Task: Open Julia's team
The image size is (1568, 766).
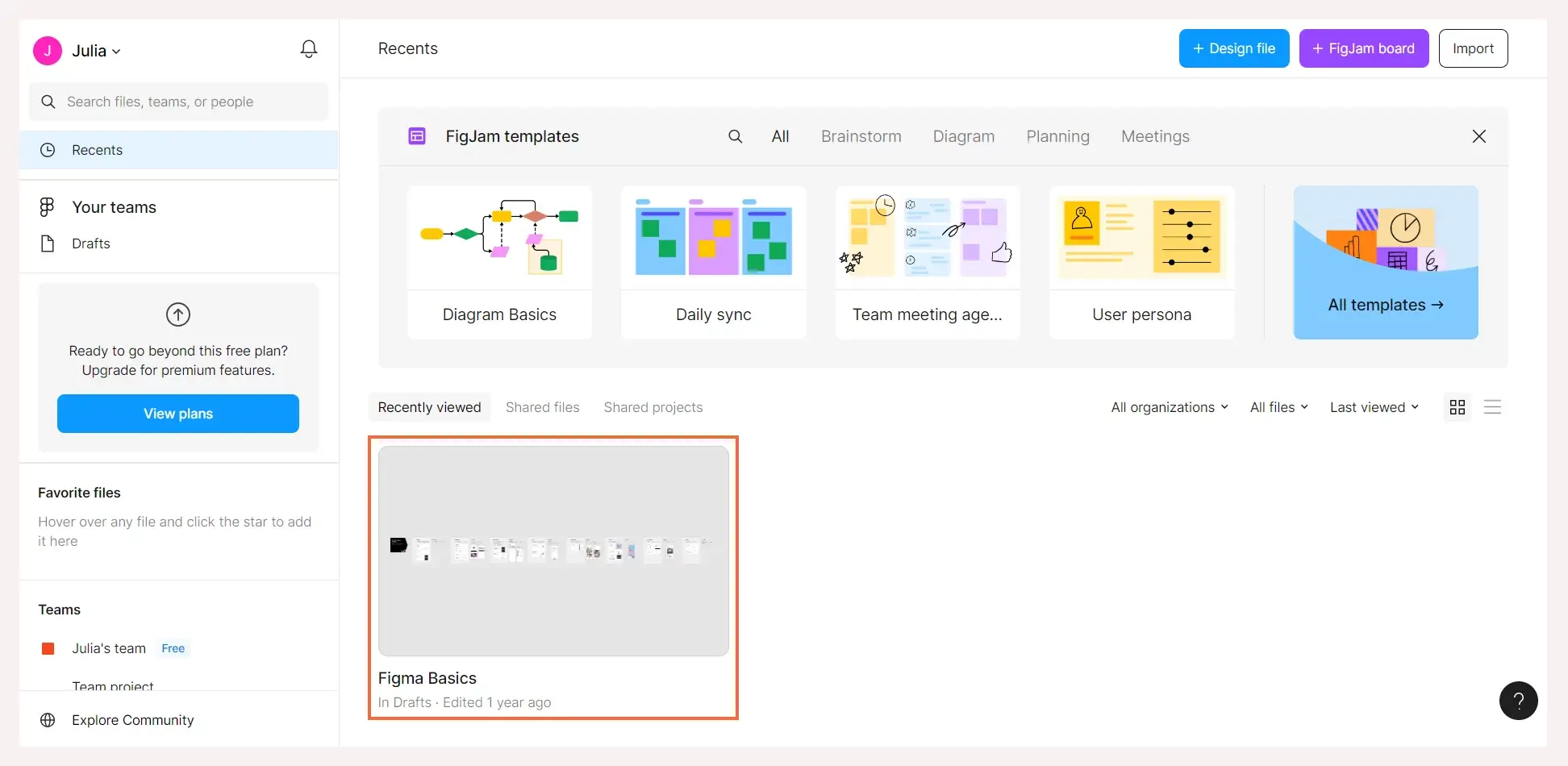Action: coord(109,648)
